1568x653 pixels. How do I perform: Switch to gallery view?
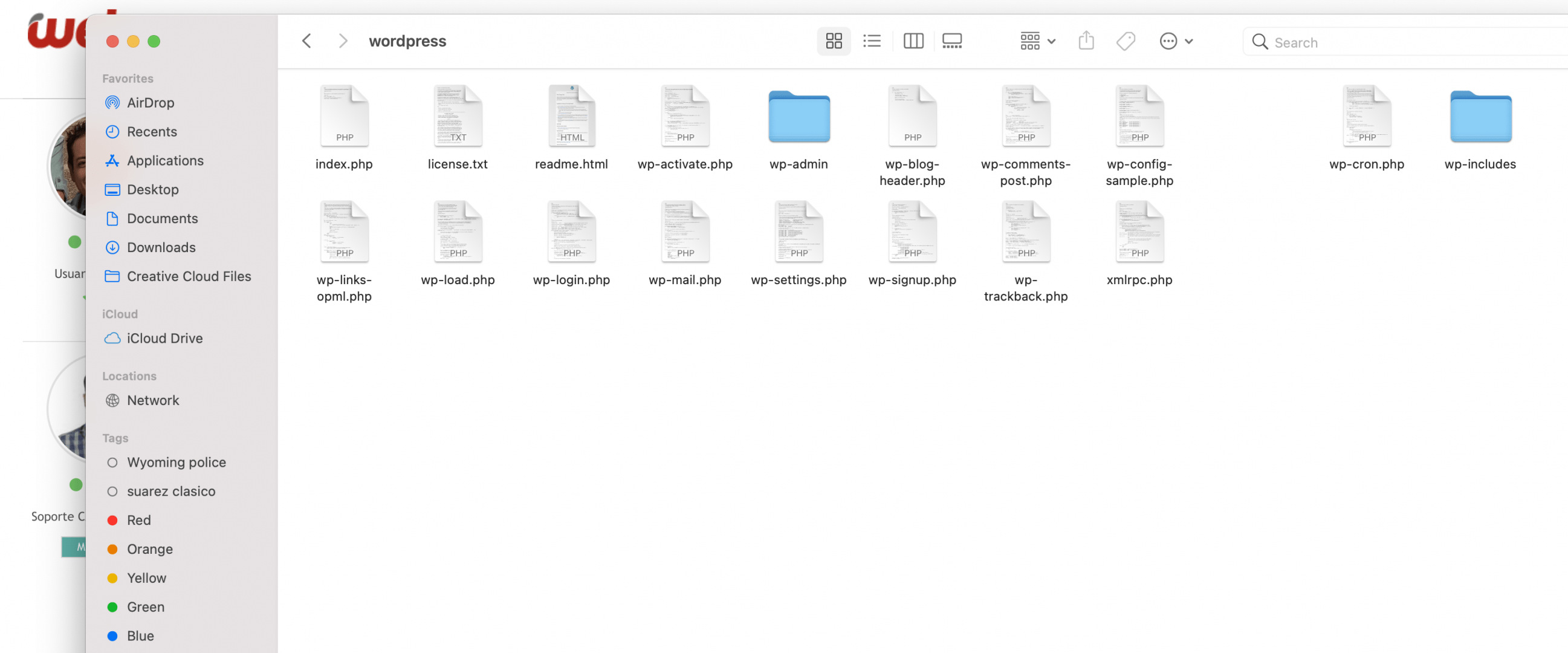click(x=952, y=41)
